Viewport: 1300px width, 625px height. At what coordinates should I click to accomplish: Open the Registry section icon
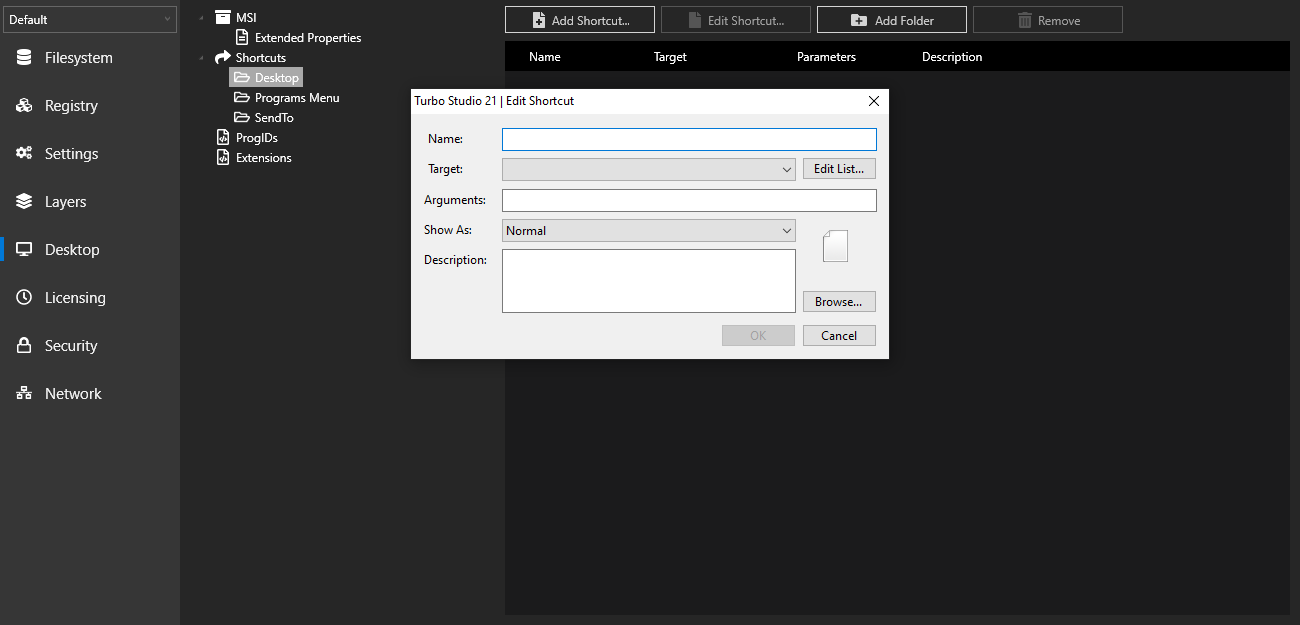click(x=24, y=106)
